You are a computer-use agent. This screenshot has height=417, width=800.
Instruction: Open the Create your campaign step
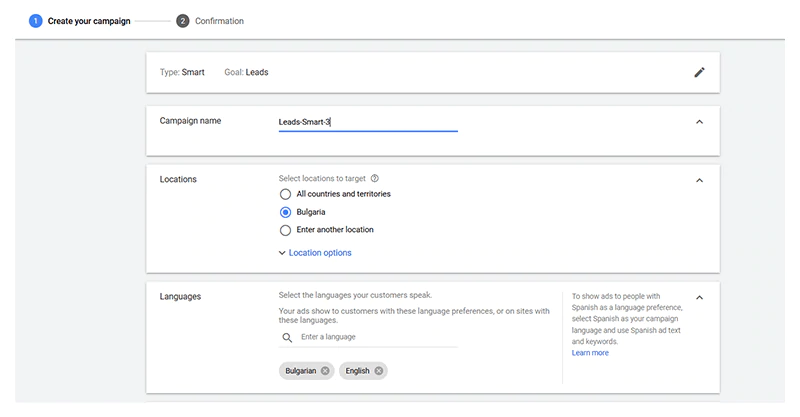(x=89, y=20)
